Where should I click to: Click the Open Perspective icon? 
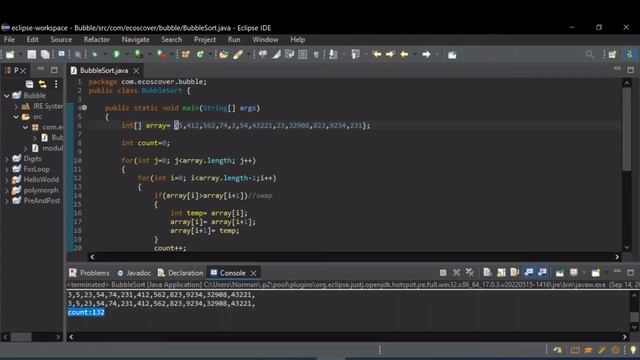(x=612, y=55)
